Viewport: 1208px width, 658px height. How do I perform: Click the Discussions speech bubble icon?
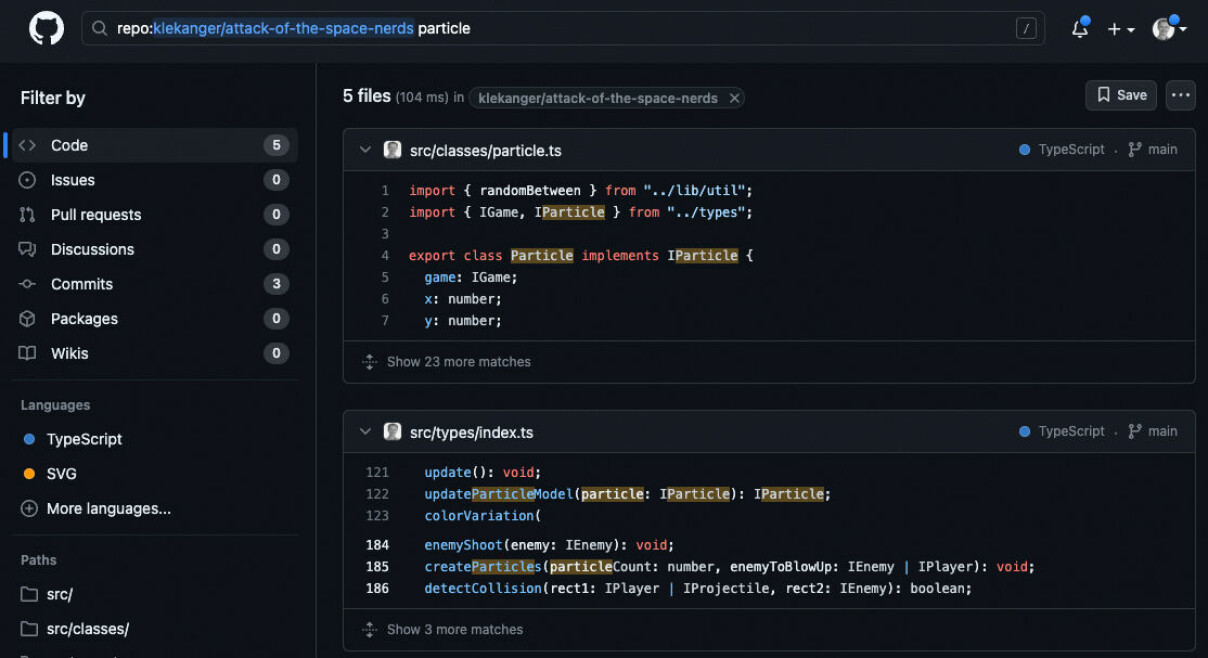point(28,249)
